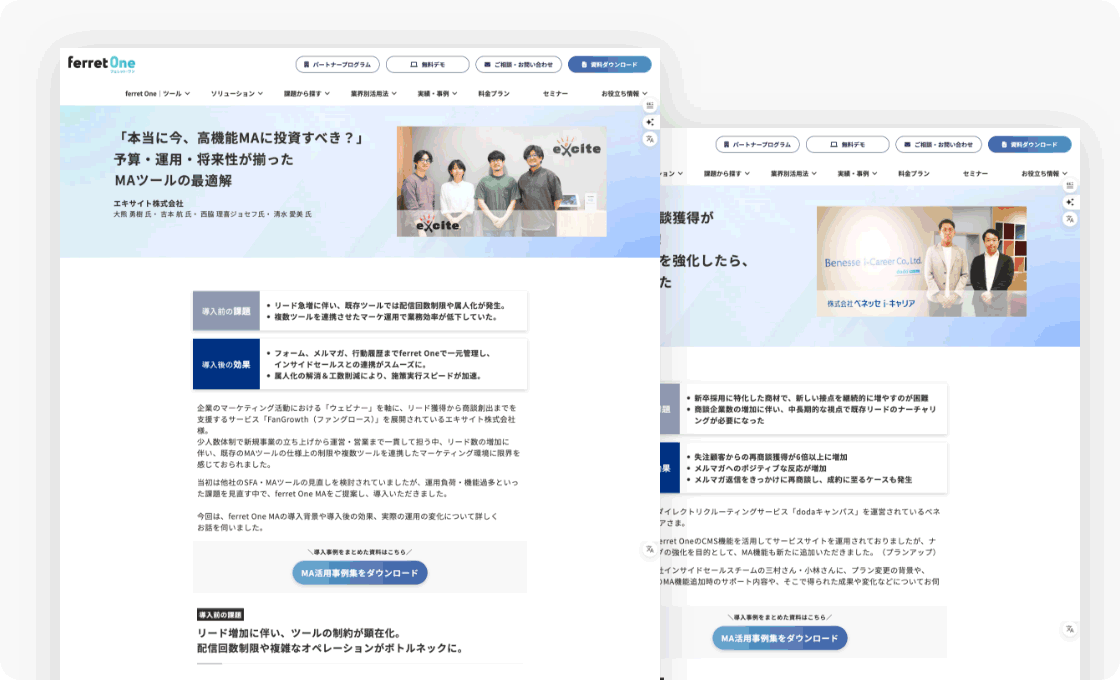Click the Excite team photo
Screen dimensions: 1120x680
(501, 181)
